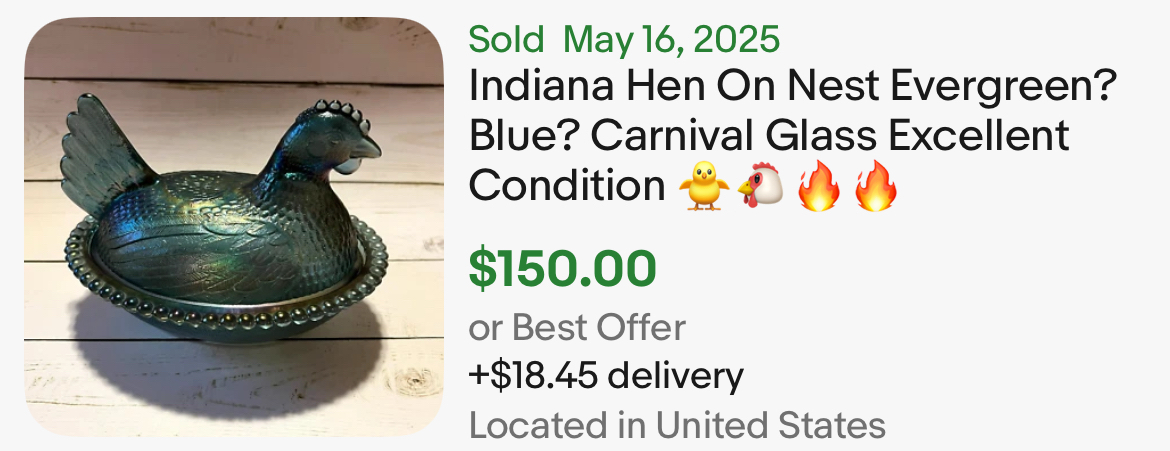Click the green "Sold" status label

pyautogui.click(x=506, y=39)
